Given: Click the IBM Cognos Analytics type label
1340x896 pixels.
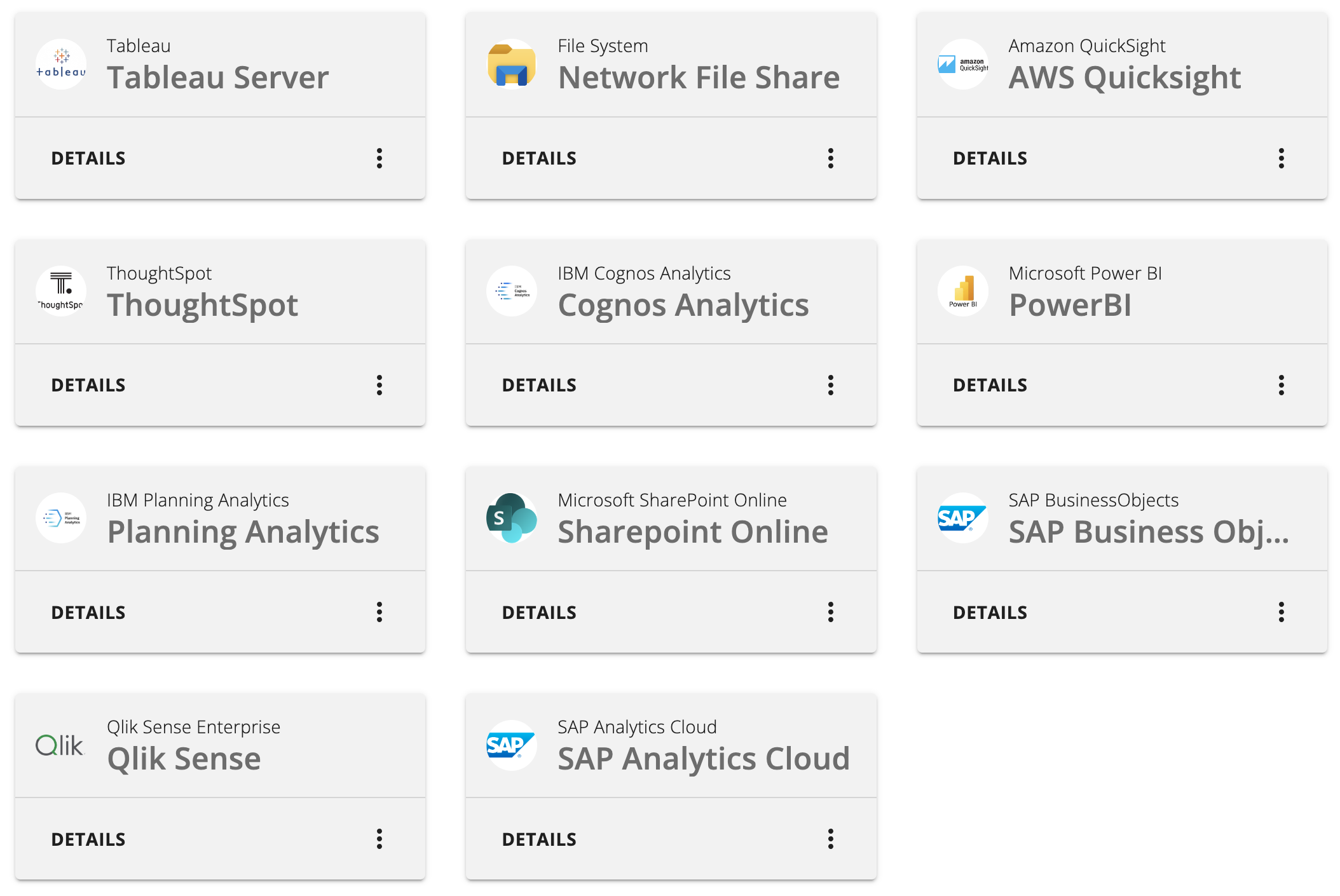Looking at the screenshot, I should click(644, 273).
